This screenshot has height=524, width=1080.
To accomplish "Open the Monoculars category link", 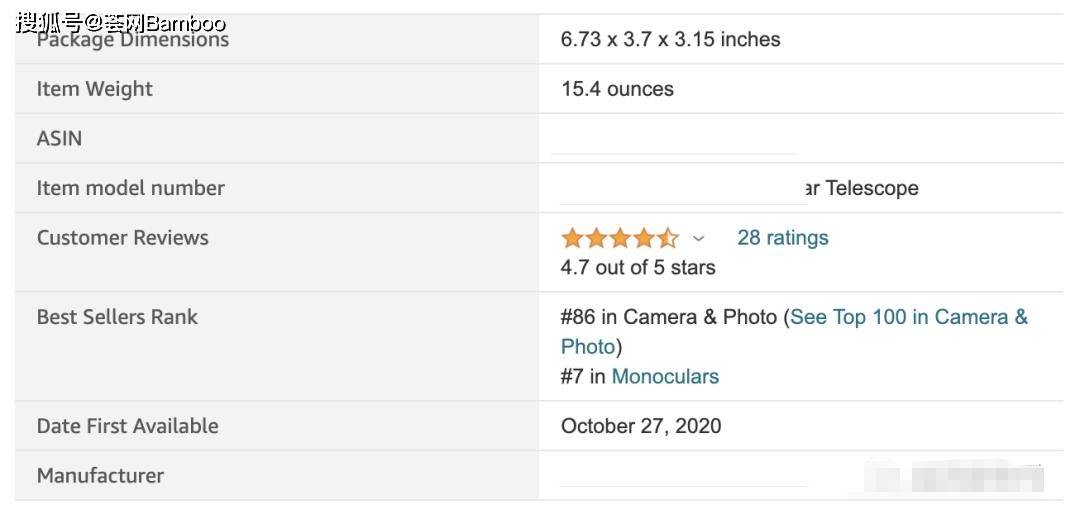I will (x=665, y=376).
